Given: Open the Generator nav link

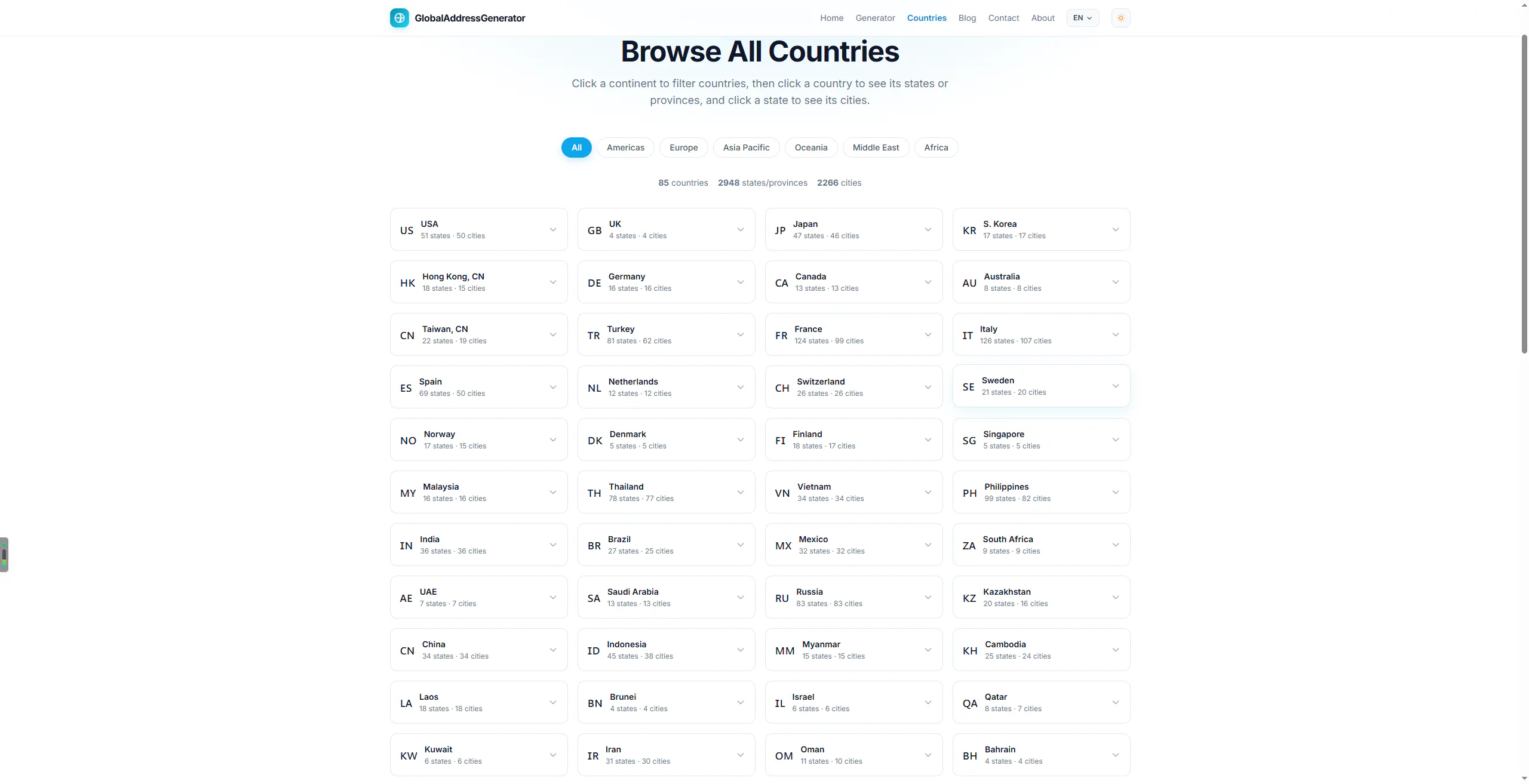Looking at the screenshot, I should point(875,18).
